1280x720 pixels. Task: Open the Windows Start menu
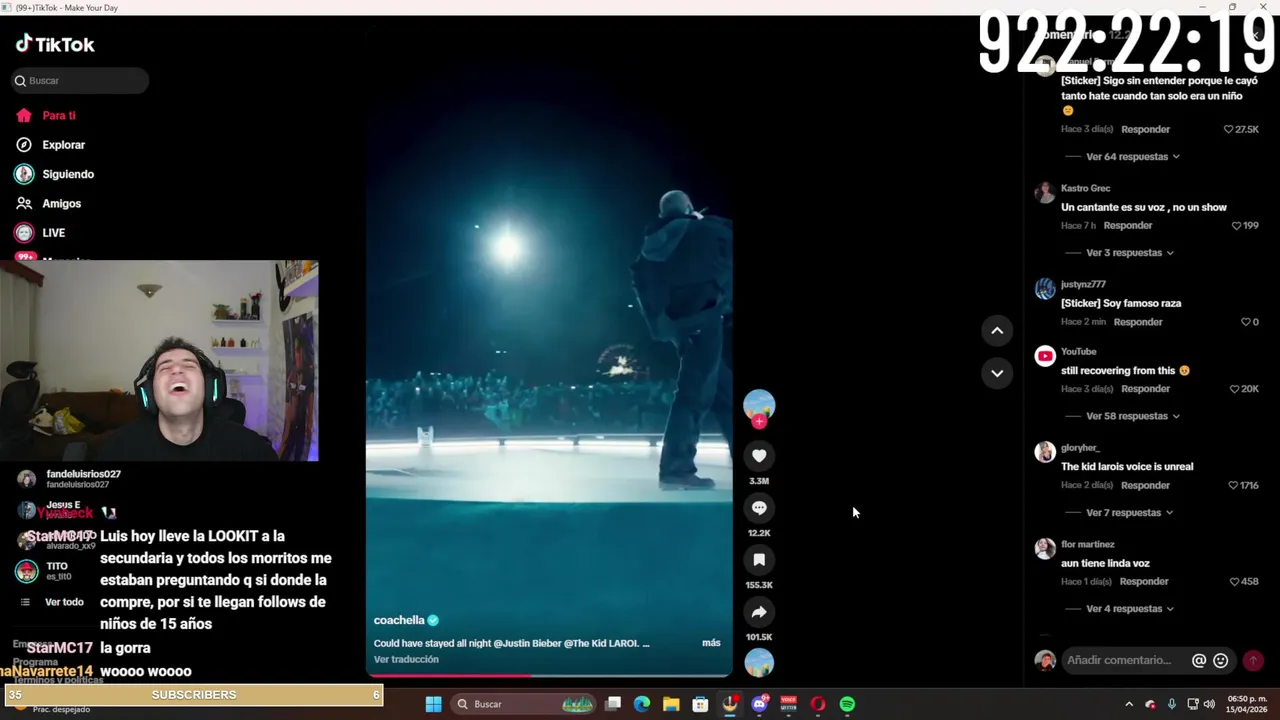[x=433, y=704]
